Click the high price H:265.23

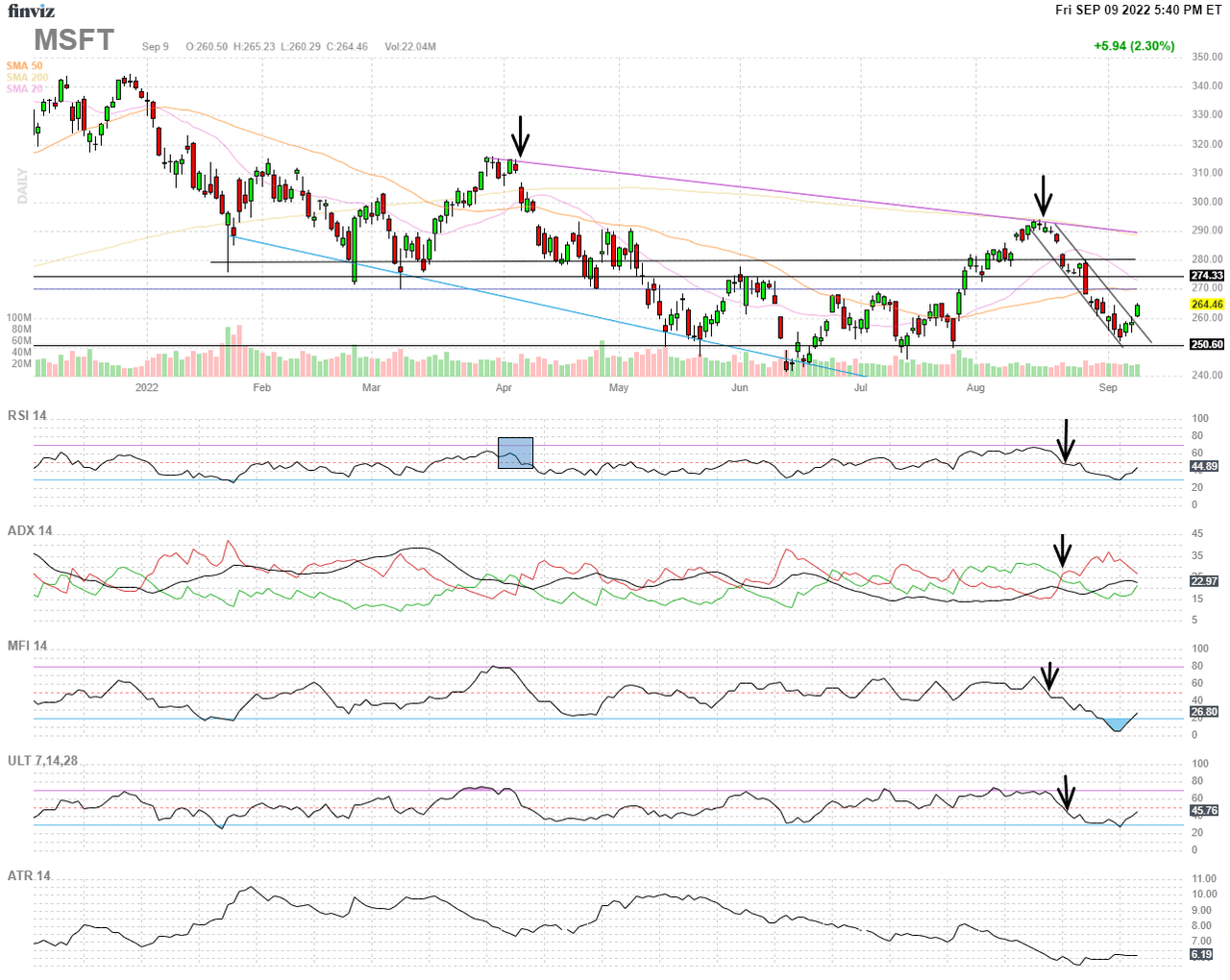point(254,46)
